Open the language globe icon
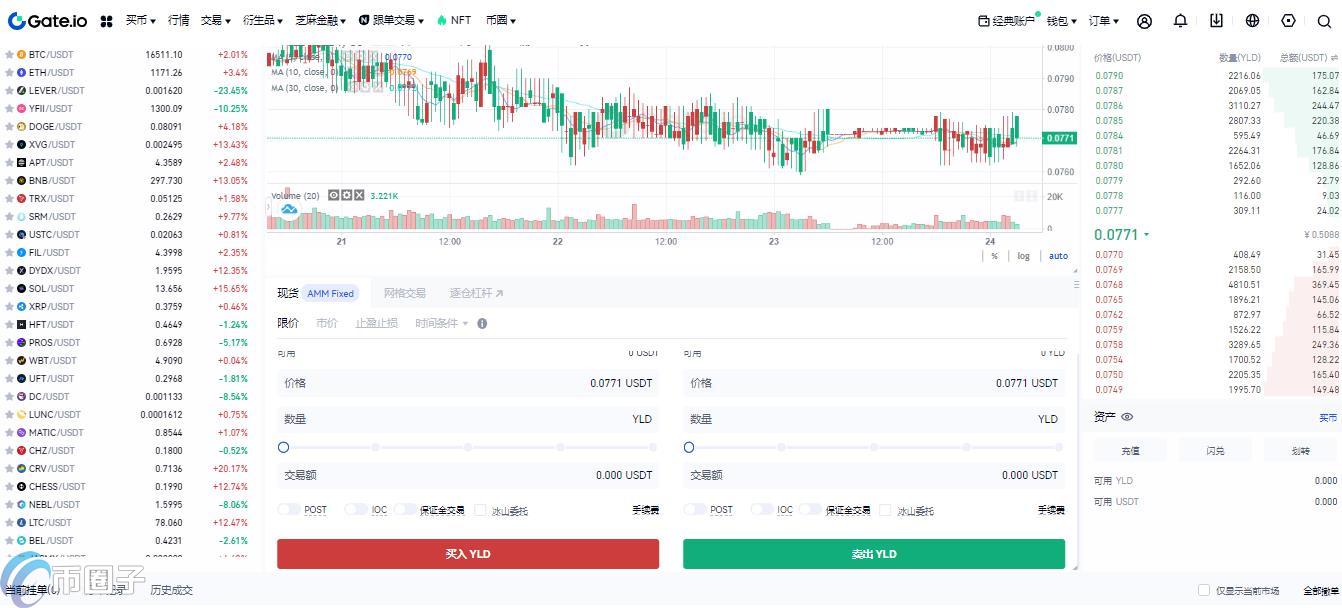Screen dimensions: 1342x608 point(1252,21)
